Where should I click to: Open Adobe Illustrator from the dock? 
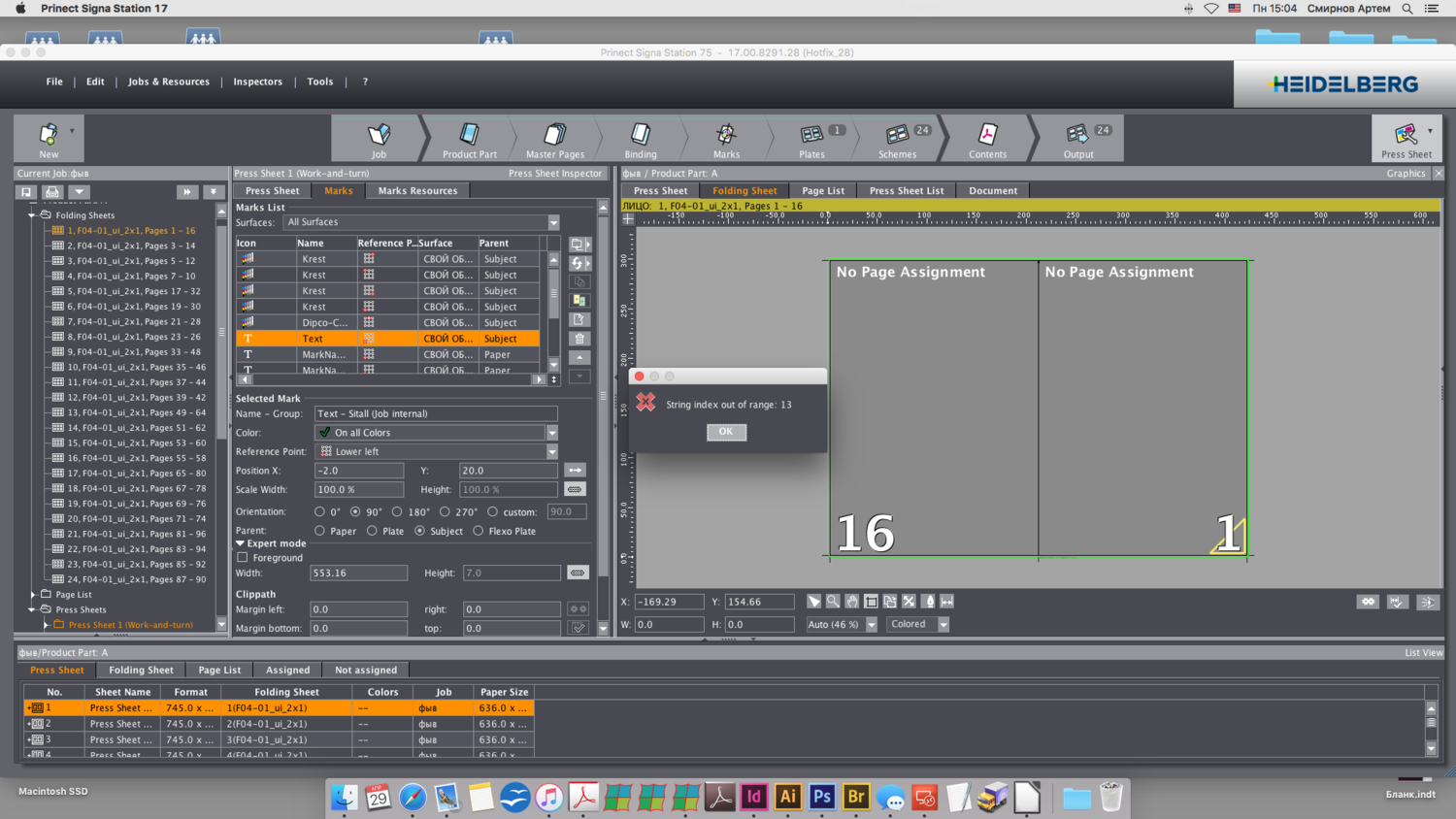(787, 797)
